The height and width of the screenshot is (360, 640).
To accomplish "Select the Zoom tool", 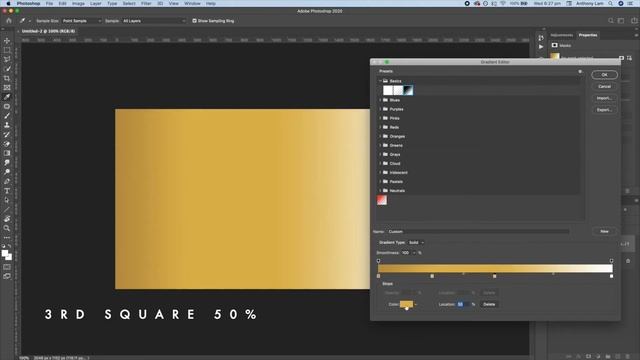I will click(x=7, y=229).
